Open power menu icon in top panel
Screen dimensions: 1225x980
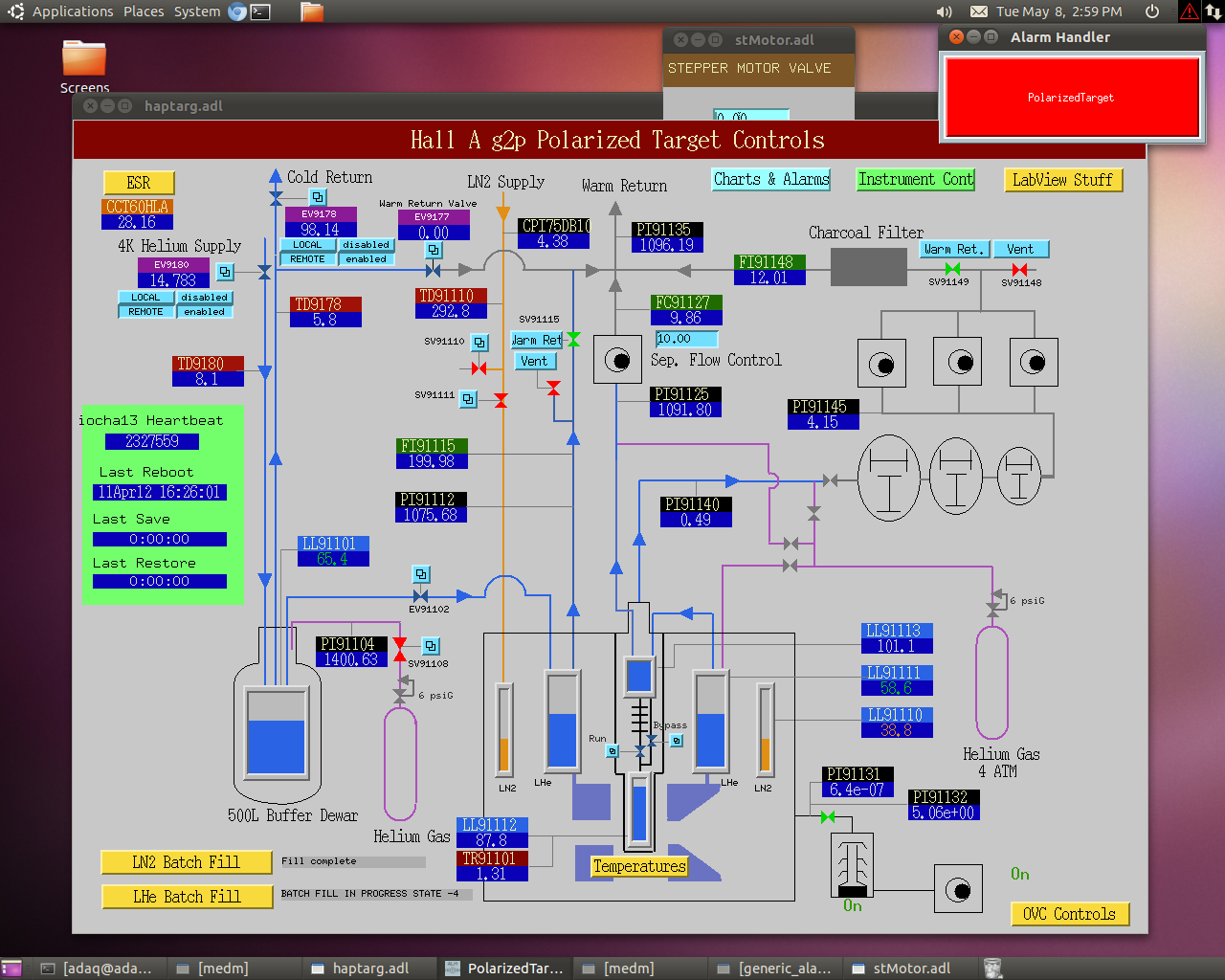1152,11
